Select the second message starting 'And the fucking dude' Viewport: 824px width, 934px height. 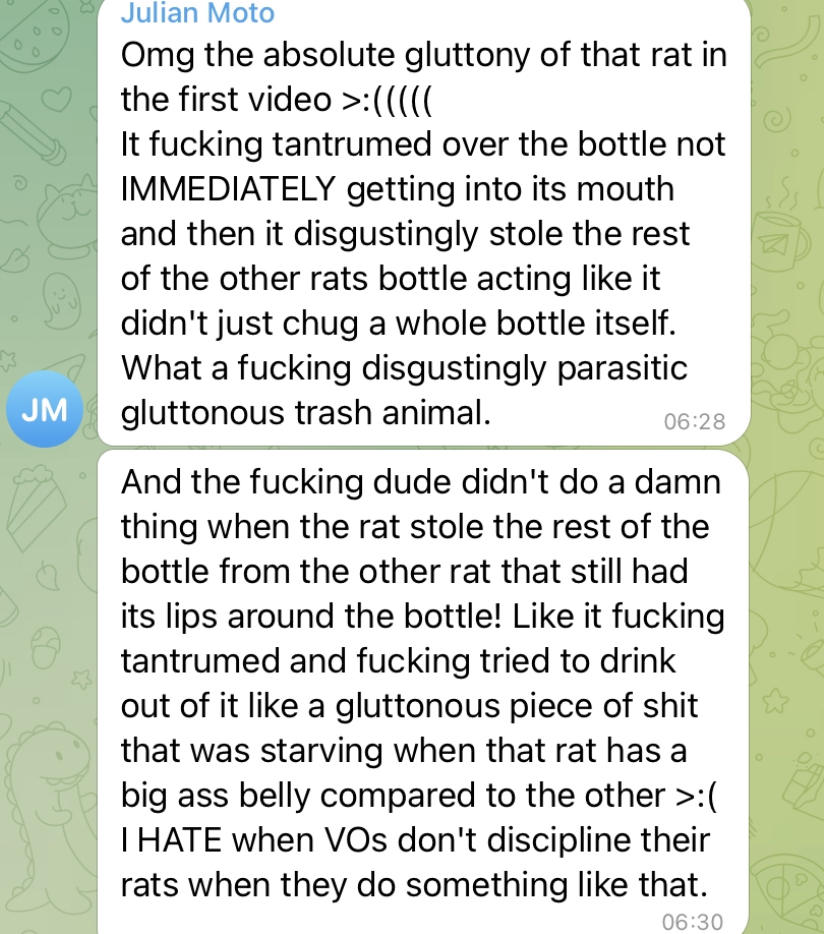coord(424,692)
